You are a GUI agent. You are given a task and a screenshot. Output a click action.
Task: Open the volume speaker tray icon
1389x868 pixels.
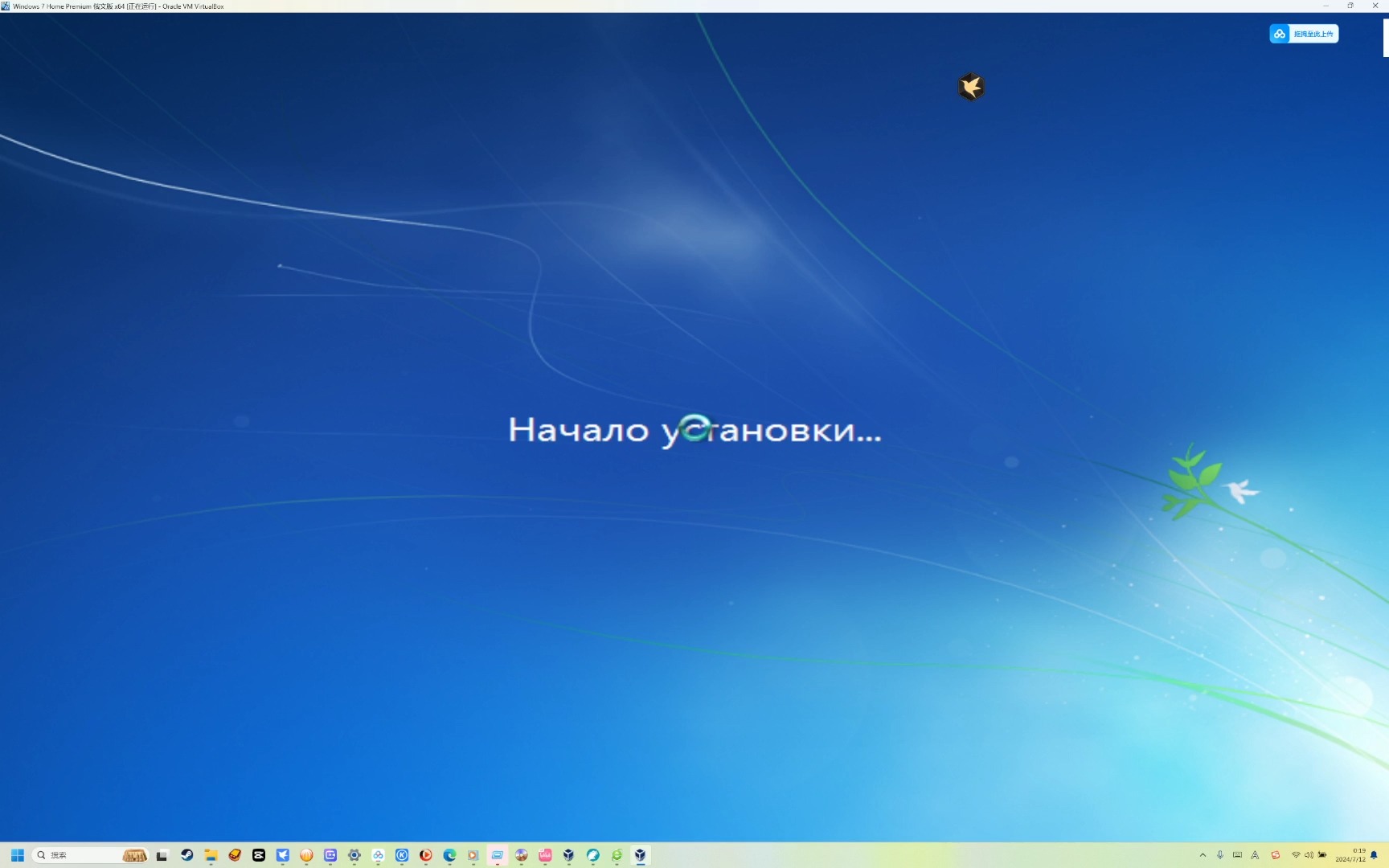[x=1309, y=855]
